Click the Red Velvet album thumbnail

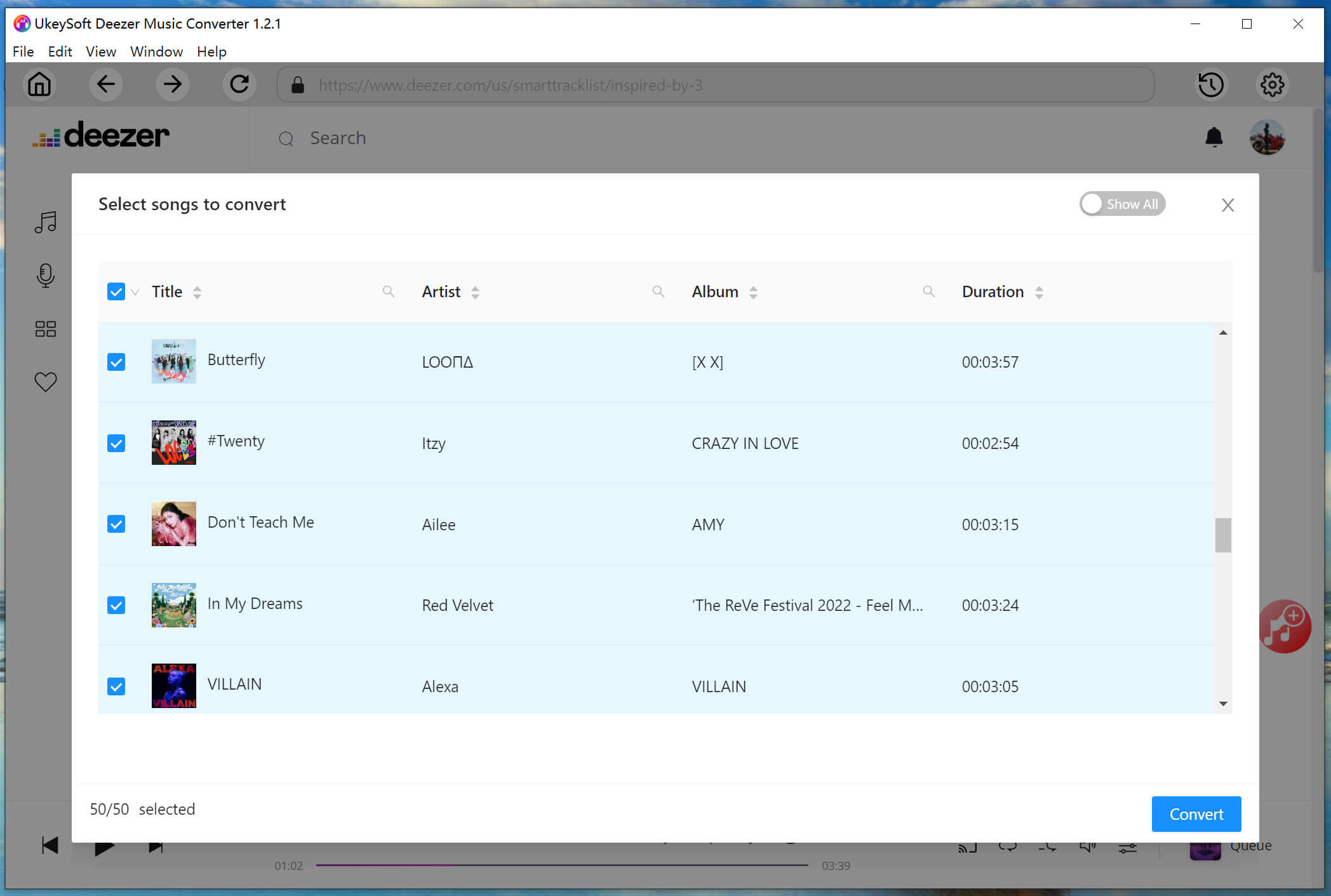tap(174, 604)
